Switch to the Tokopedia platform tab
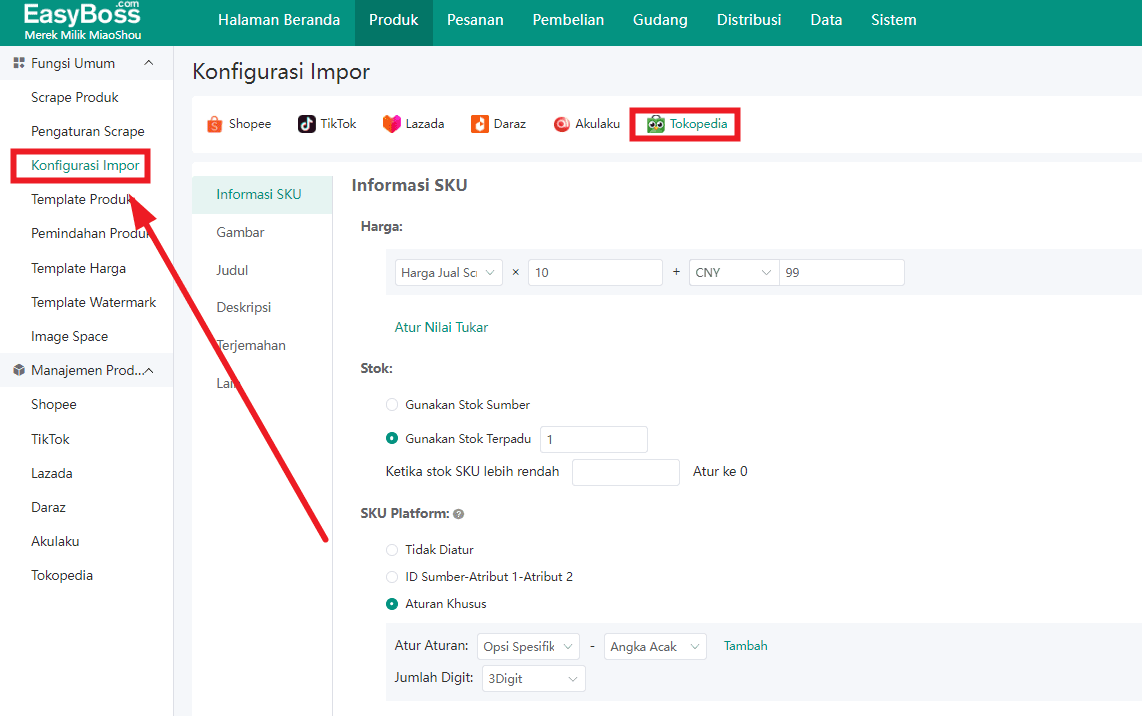 point(685,124)
